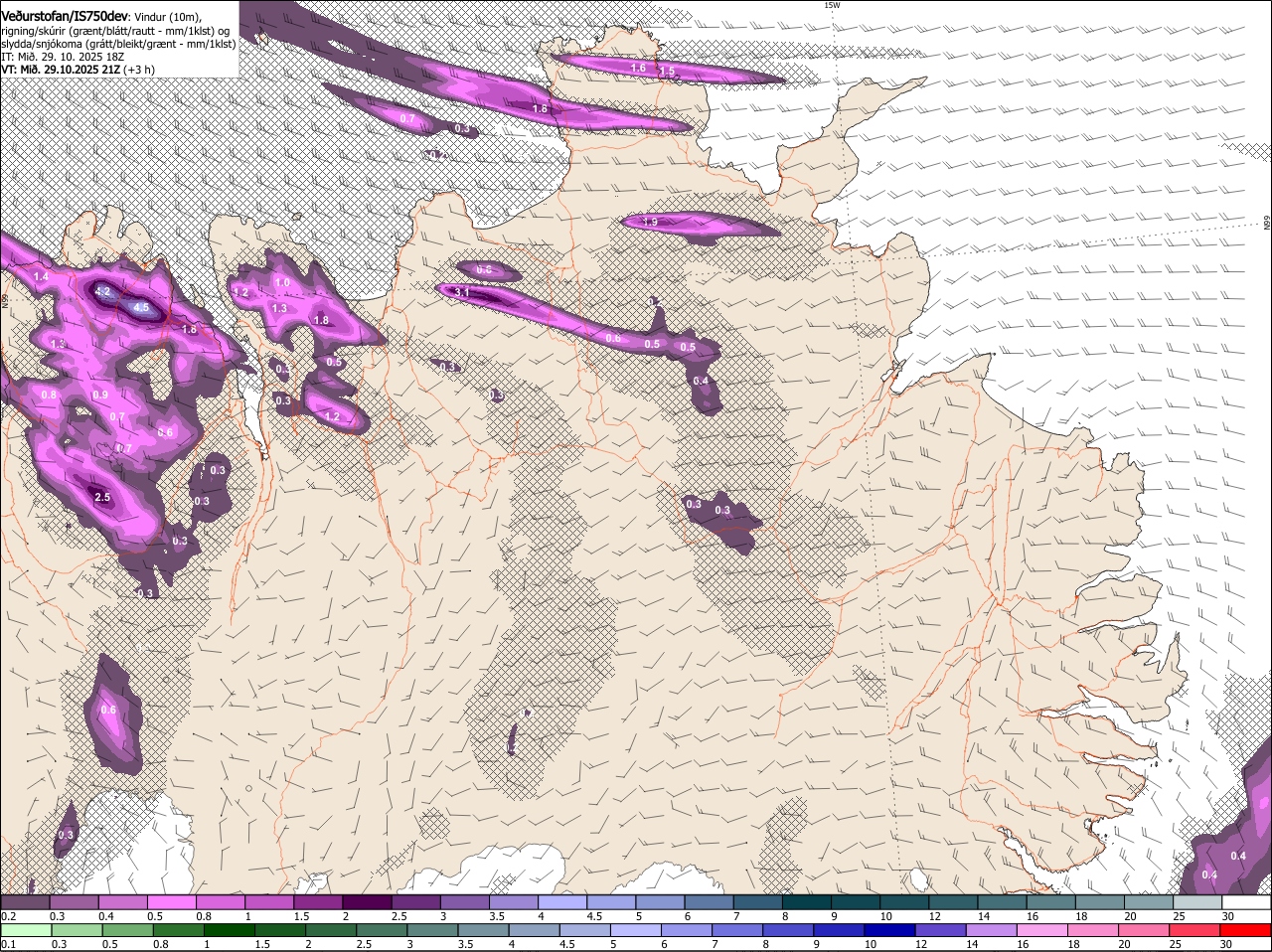Click the '0.2' label in the upper legend
The width and height of the screenshot is (1272, 952).
8,916
